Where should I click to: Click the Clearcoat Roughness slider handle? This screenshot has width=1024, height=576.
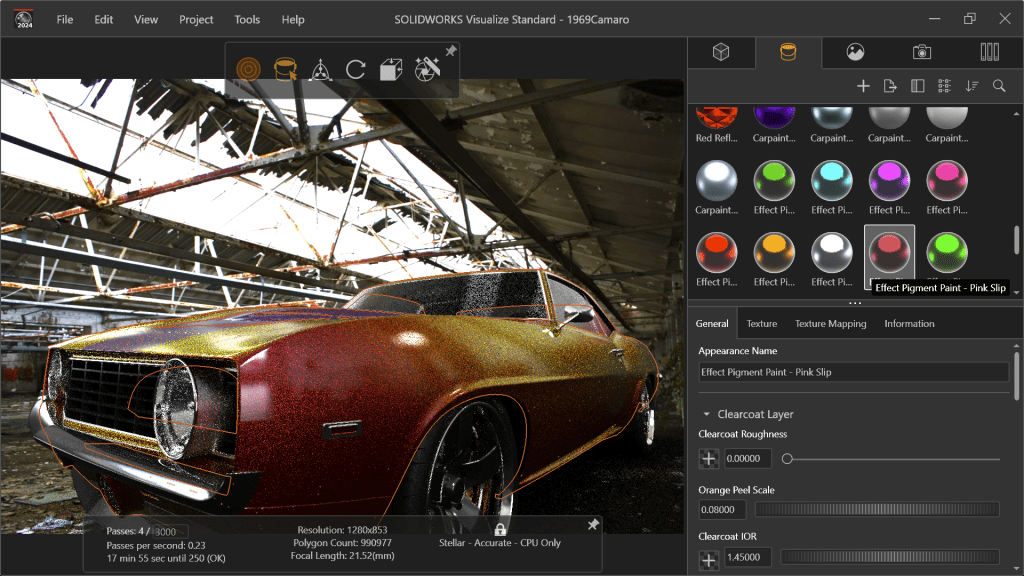pos(788,459)
